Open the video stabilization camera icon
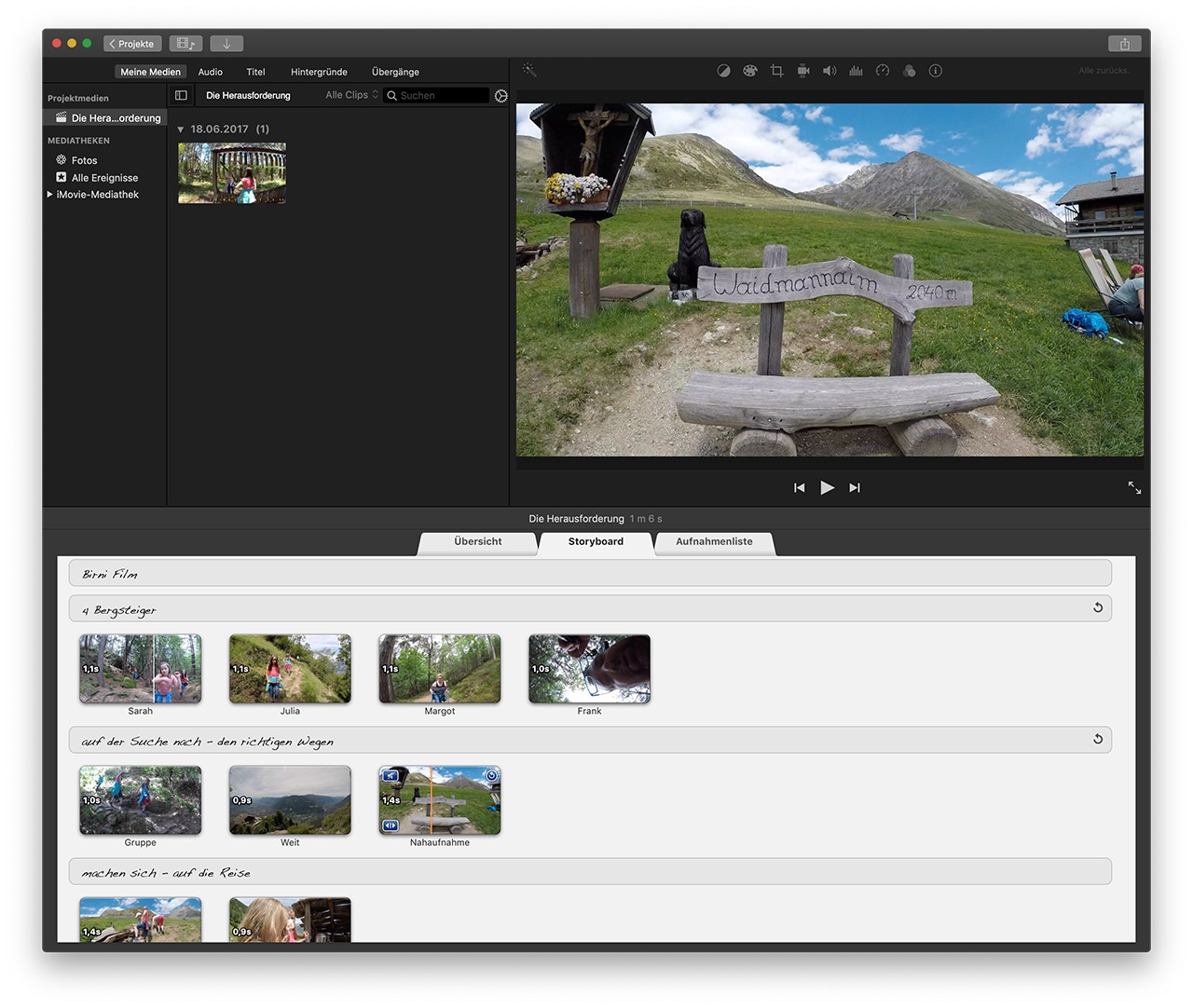The image size is (1193, 1008). click(x=802, y=71)
